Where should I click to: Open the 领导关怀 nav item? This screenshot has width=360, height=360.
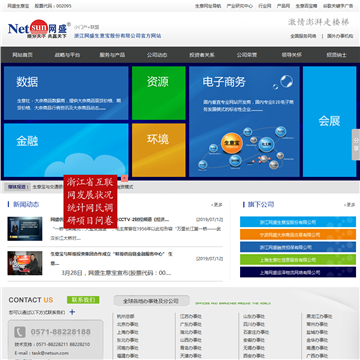[x=292, y=55]
